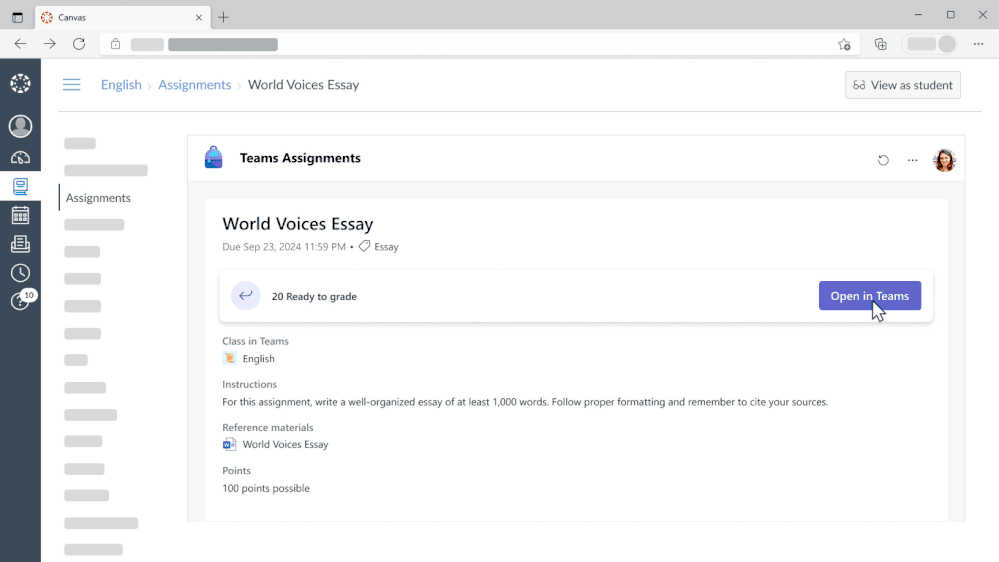Viewport: 999px width, 562px height.
Task: Open a new browser tab
Action: click(x=223, y=17)
